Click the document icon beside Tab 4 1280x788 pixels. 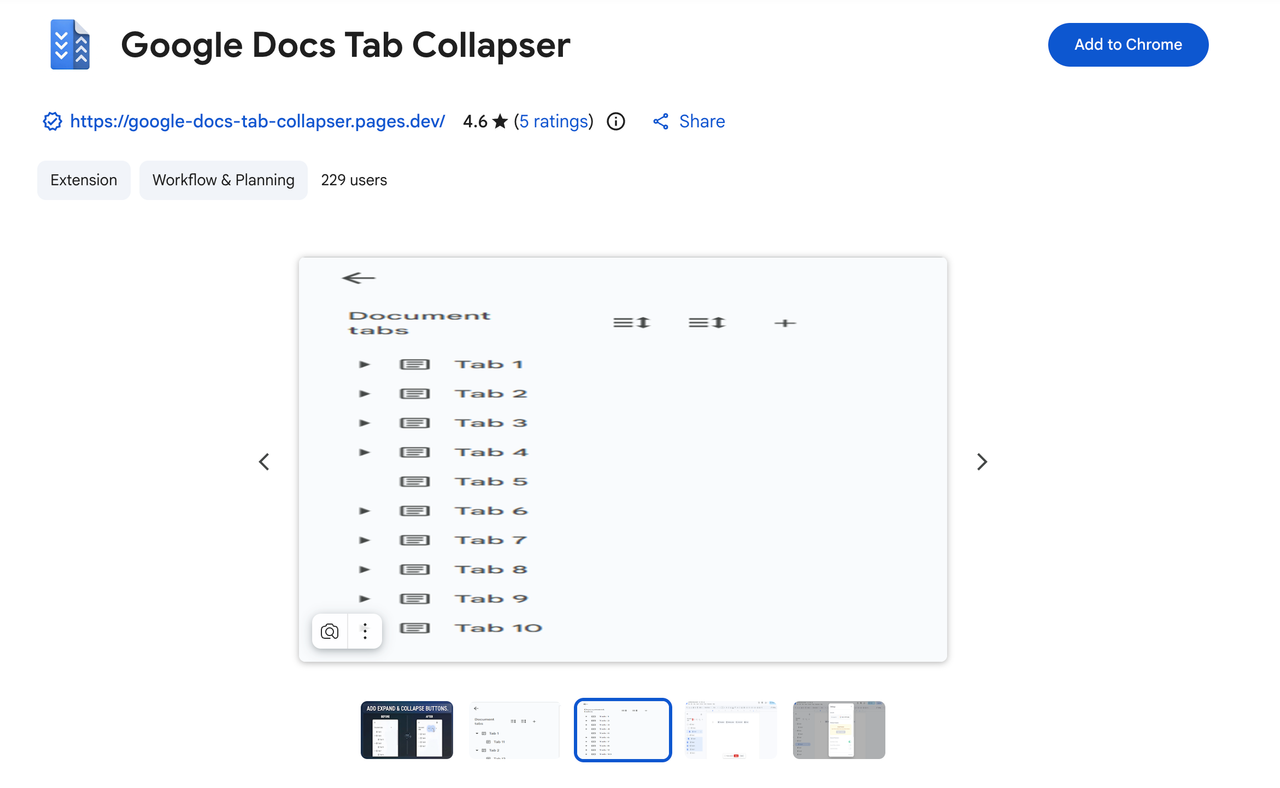[415, 453]
